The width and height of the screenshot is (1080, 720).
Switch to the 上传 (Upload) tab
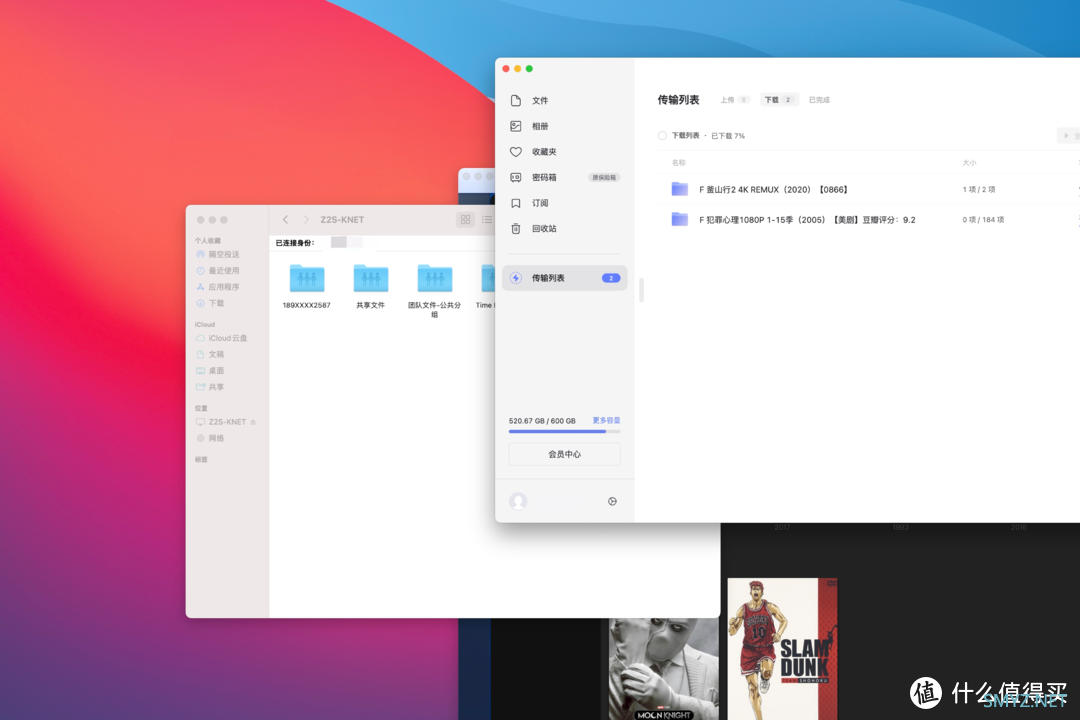734,100
